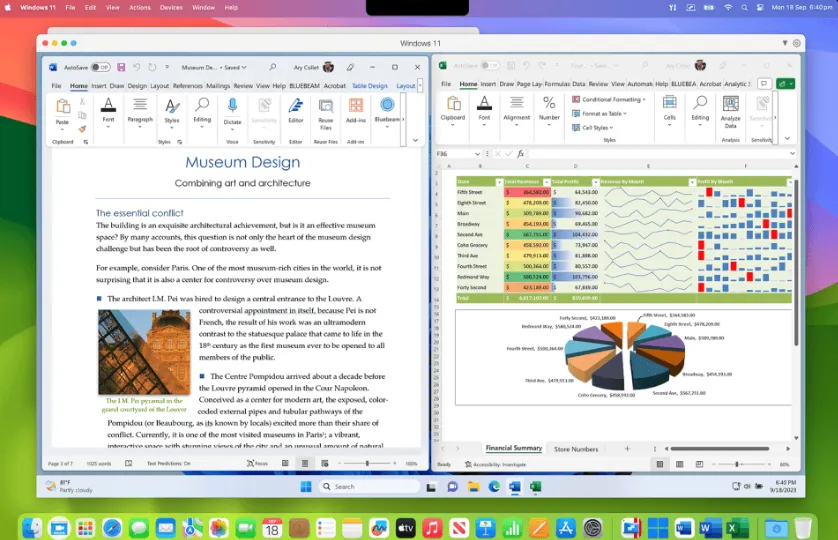Toggle AutoSave switch in Word

100,67
